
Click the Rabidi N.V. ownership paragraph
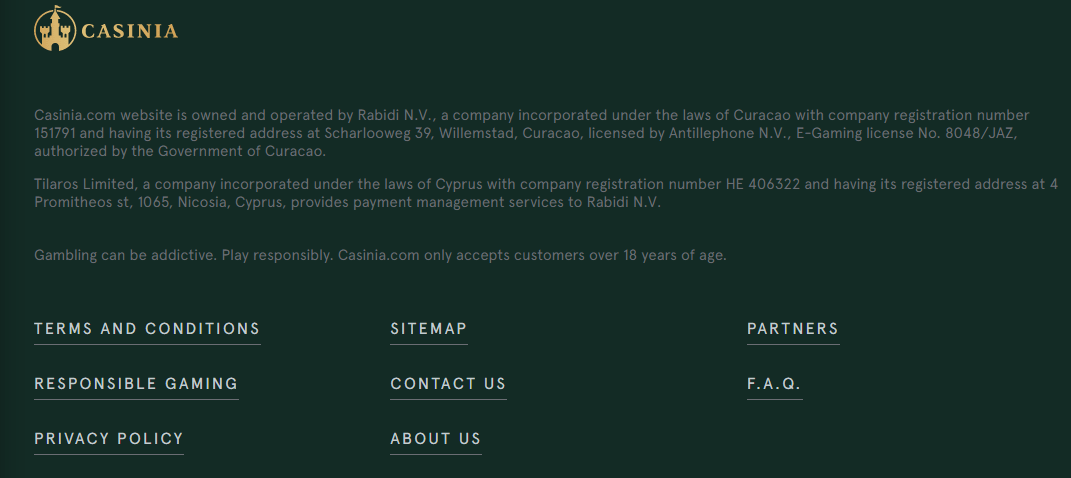coord(531,133)
